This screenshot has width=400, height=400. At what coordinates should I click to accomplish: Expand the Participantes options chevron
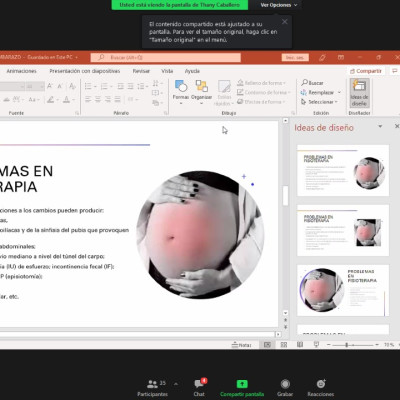(176, 384)
